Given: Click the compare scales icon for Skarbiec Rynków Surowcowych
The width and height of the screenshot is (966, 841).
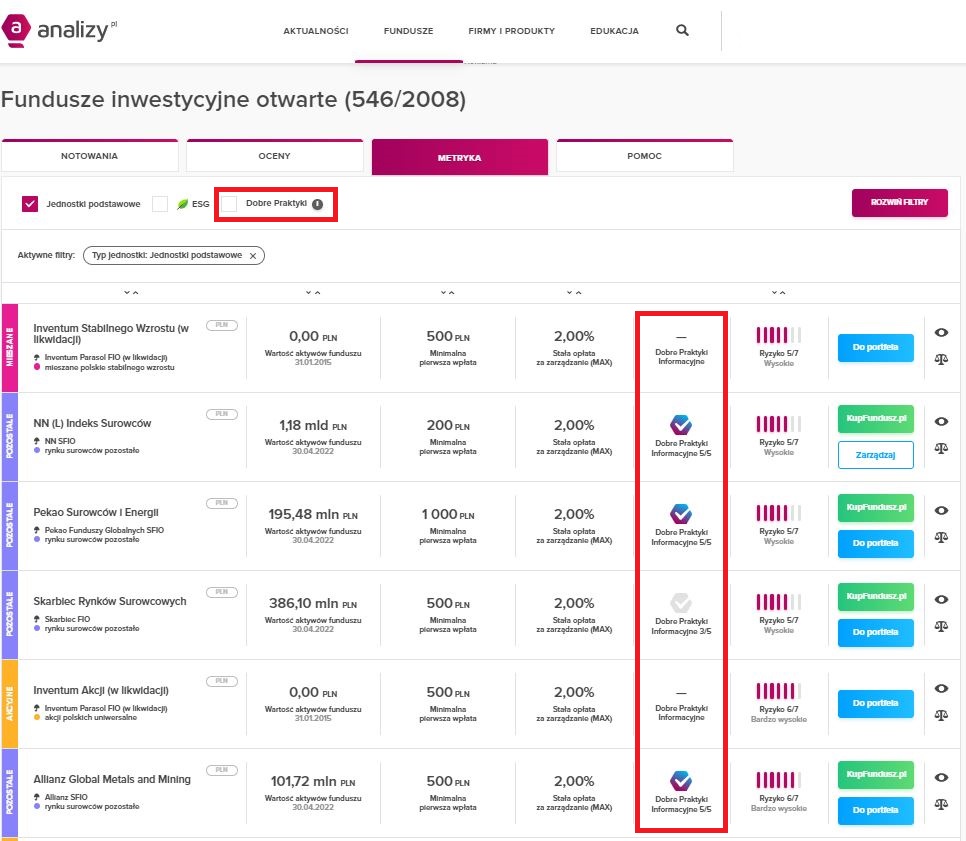Looking at the screenshot, I should click(941, 626).
